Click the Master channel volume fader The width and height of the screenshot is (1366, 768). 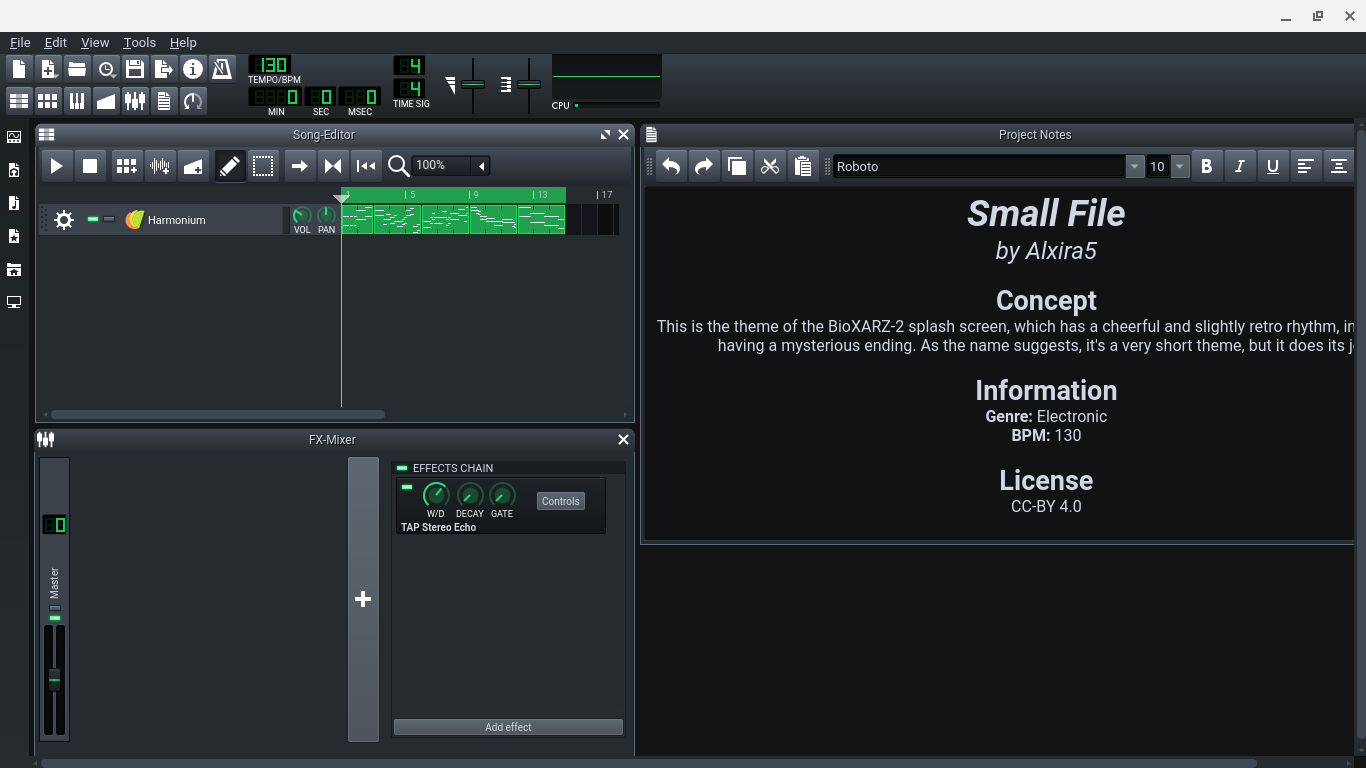[x=55, y=680]
